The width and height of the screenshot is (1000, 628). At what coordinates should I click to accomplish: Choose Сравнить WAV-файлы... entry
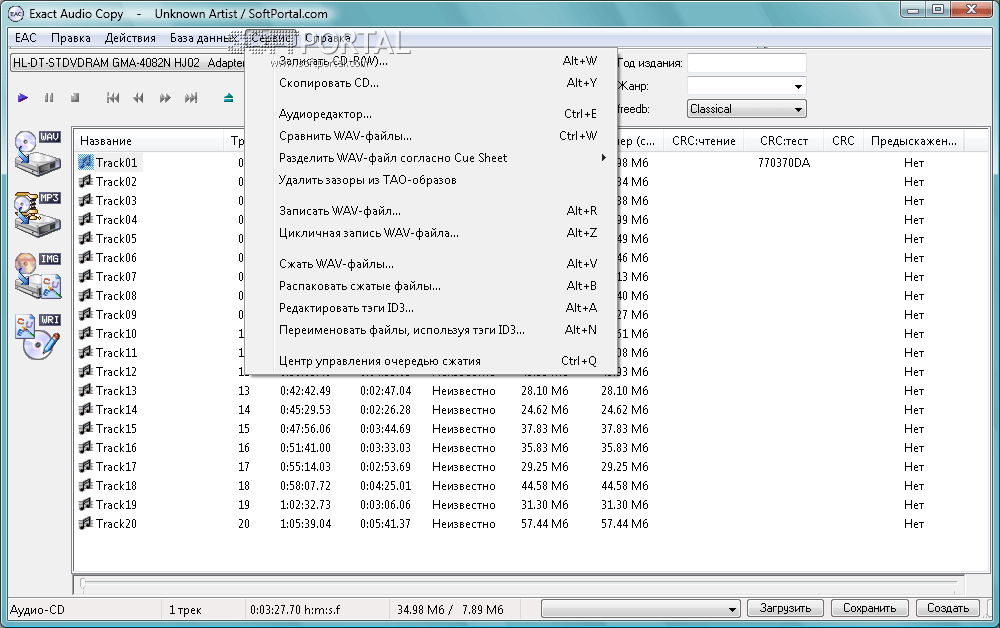[x=431, y=136]
